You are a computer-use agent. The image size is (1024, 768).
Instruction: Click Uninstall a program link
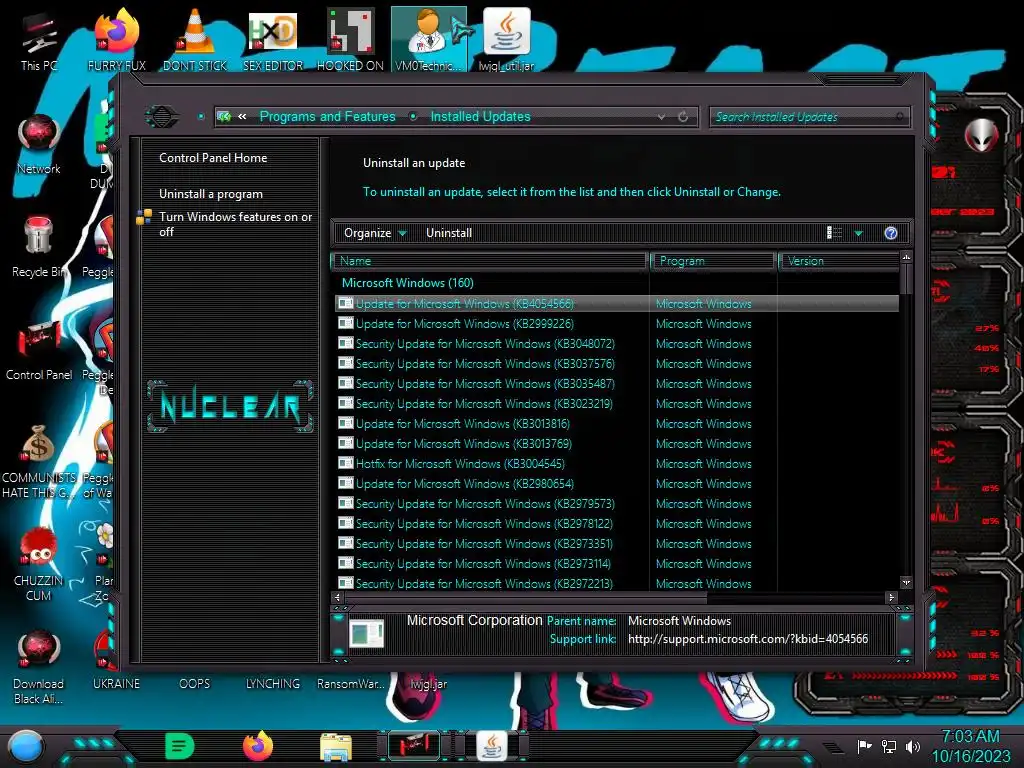211,194
